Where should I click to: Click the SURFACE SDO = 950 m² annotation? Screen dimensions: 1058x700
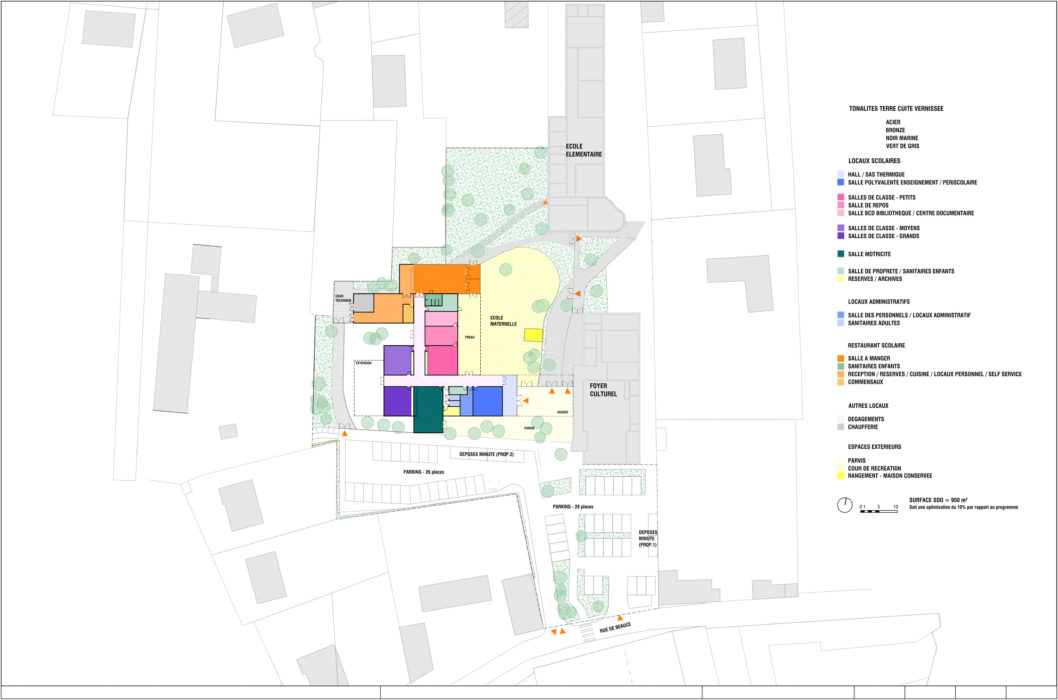[x=938, y=500]
